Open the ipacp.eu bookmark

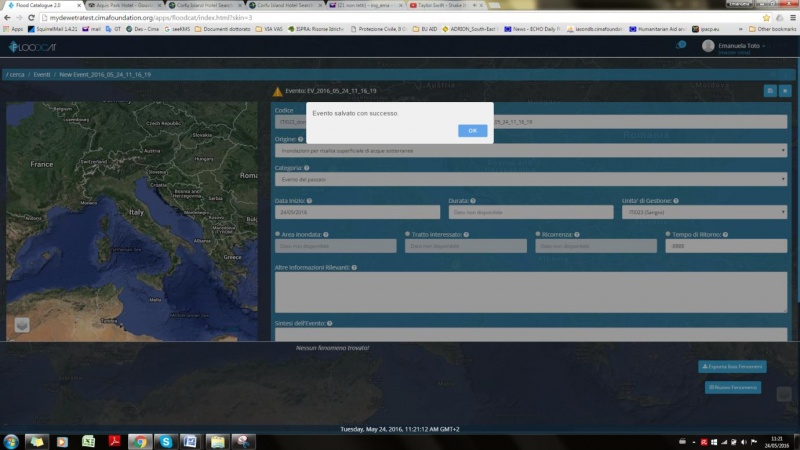(706, 29)
